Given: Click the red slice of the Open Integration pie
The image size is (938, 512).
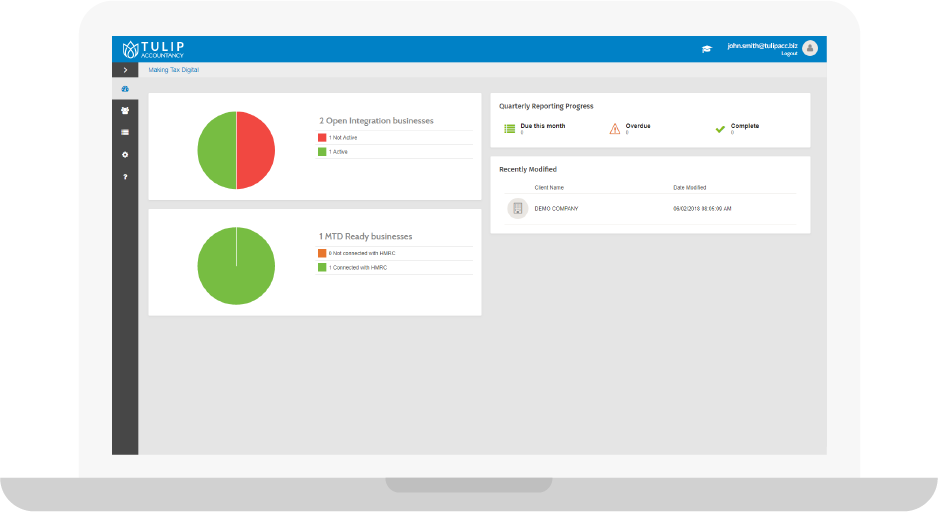Looking at the screenshot, I should pyautogui.click(x=256, y=150).
